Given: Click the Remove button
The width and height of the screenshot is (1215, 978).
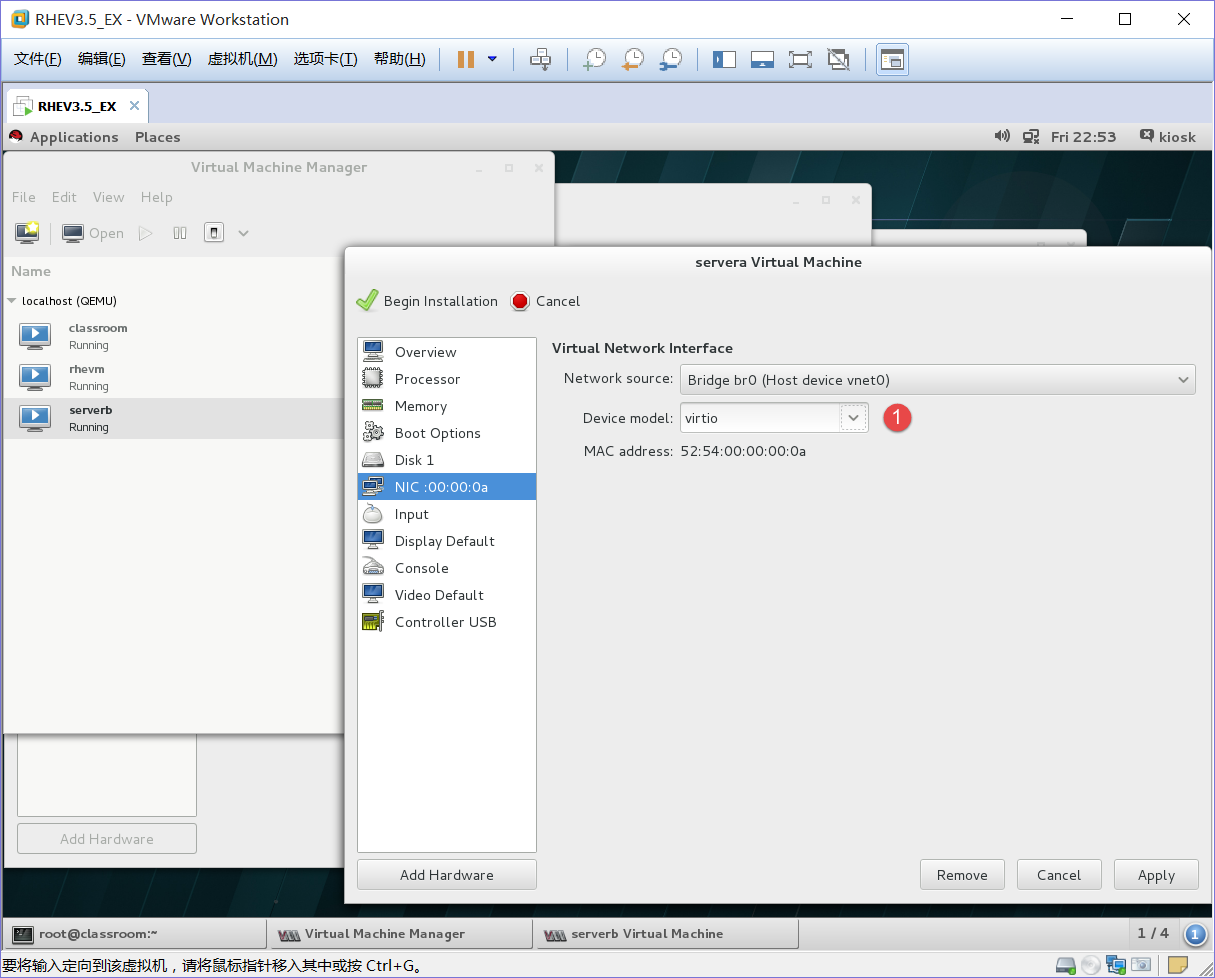Looking at the screenshot, I should click(962, 875).
